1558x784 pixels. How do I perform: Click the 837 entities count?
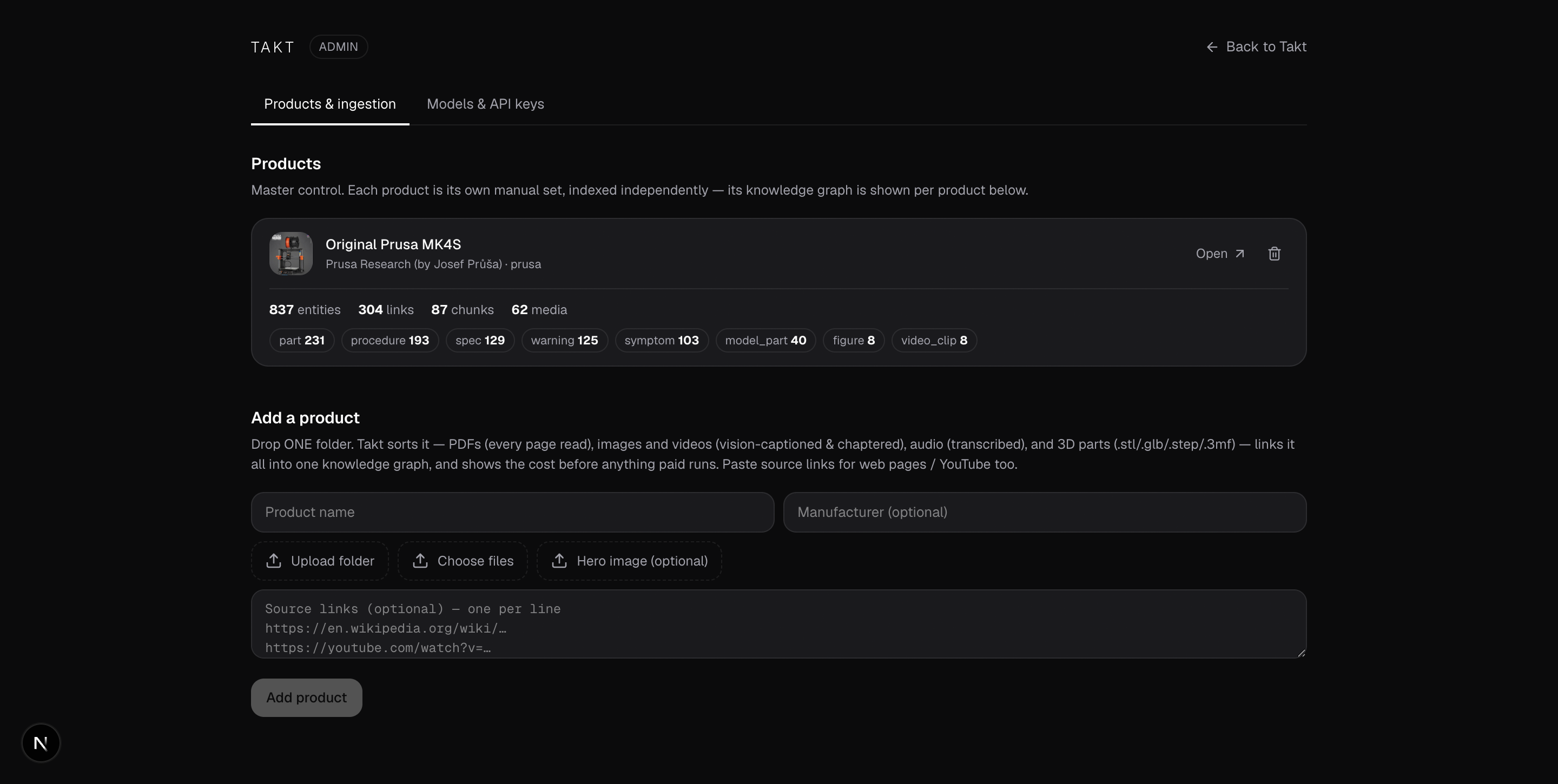305,309
